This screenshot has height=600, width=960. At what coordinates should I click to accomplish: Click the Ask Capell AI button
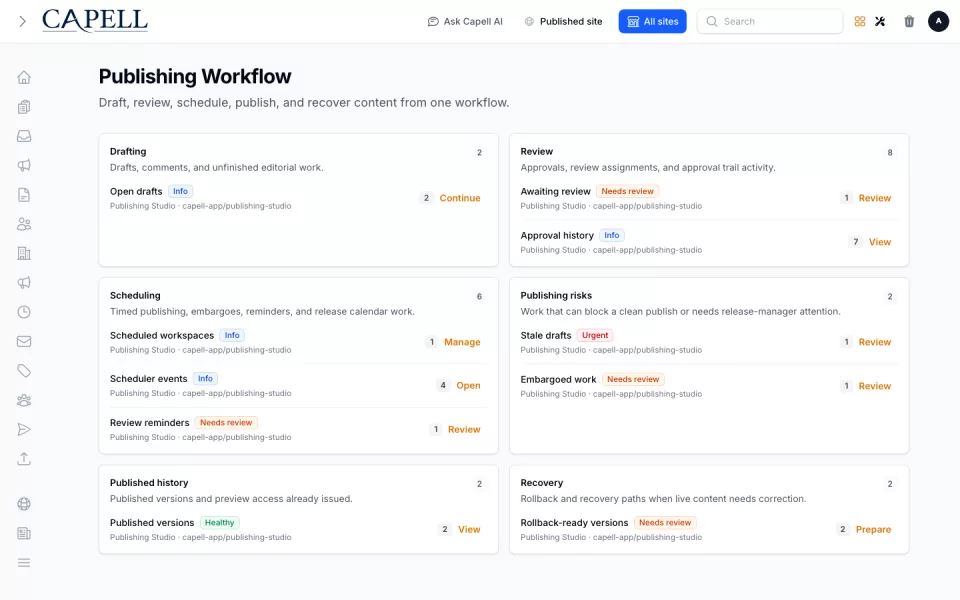tap(465, 21)
